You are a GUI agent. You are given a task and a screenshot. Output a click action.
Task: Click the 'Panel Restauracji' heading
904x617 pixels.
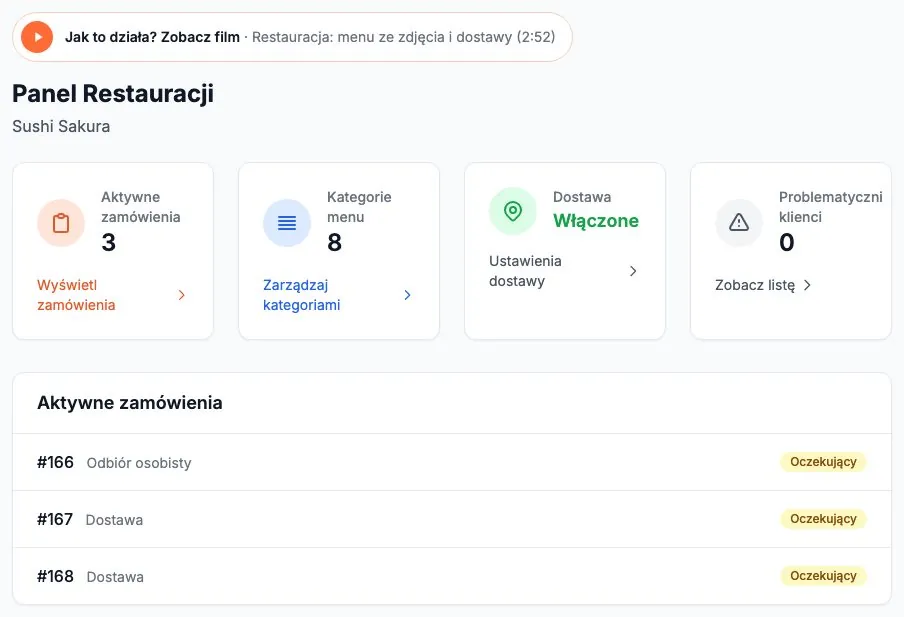pyautogui.click(x=113, y=93)
